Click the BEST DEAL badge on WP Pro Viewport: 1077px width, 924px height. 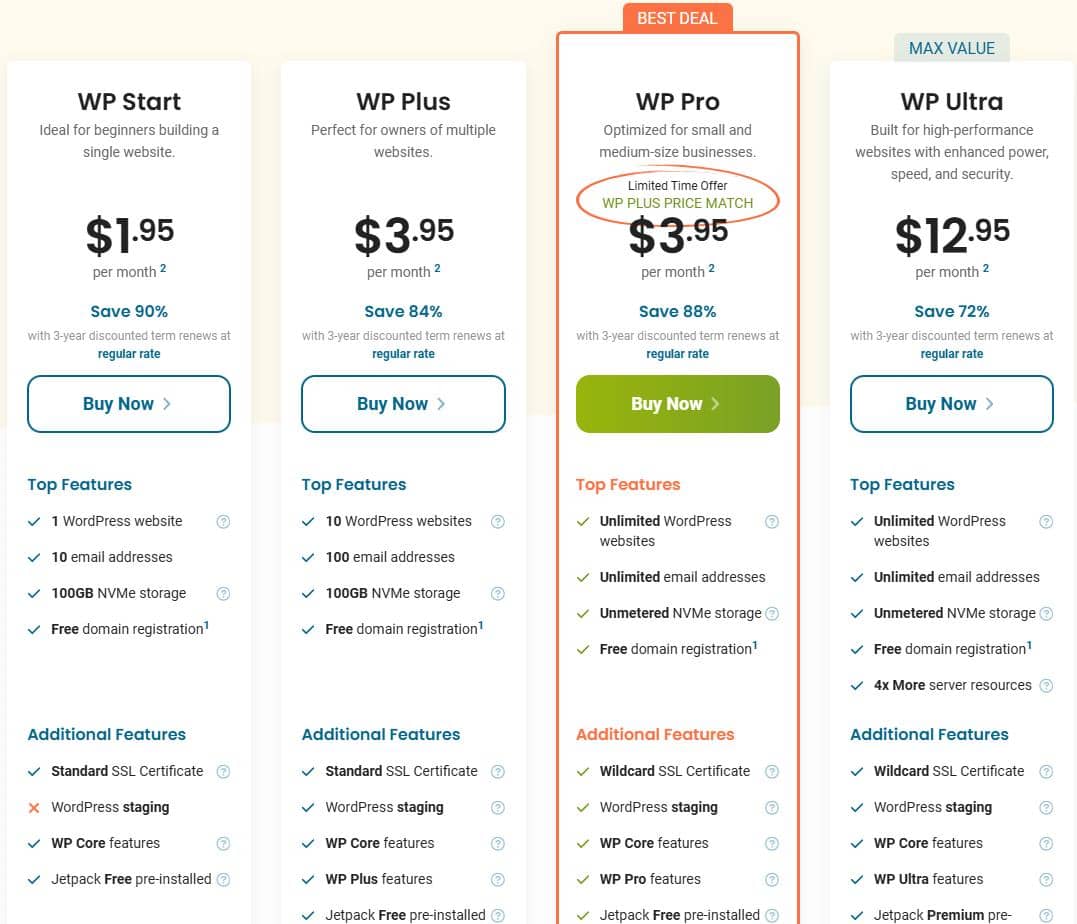click(x=677, y=19)
